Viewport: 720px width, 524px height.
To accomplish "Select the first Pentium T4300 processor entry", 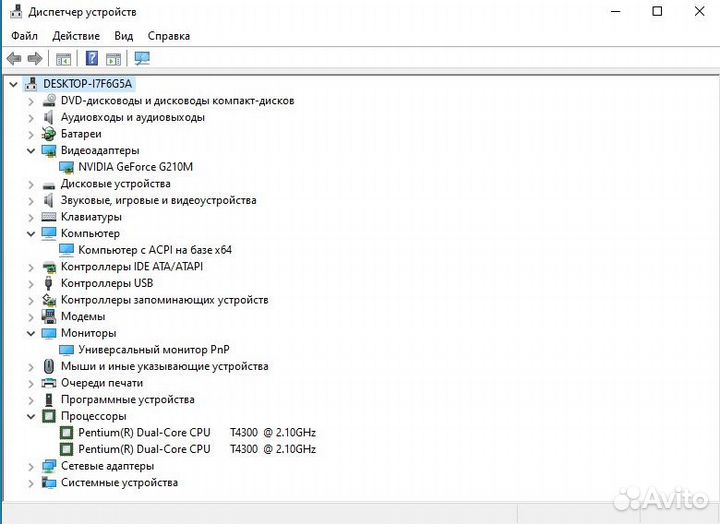I will pos(197,433).
